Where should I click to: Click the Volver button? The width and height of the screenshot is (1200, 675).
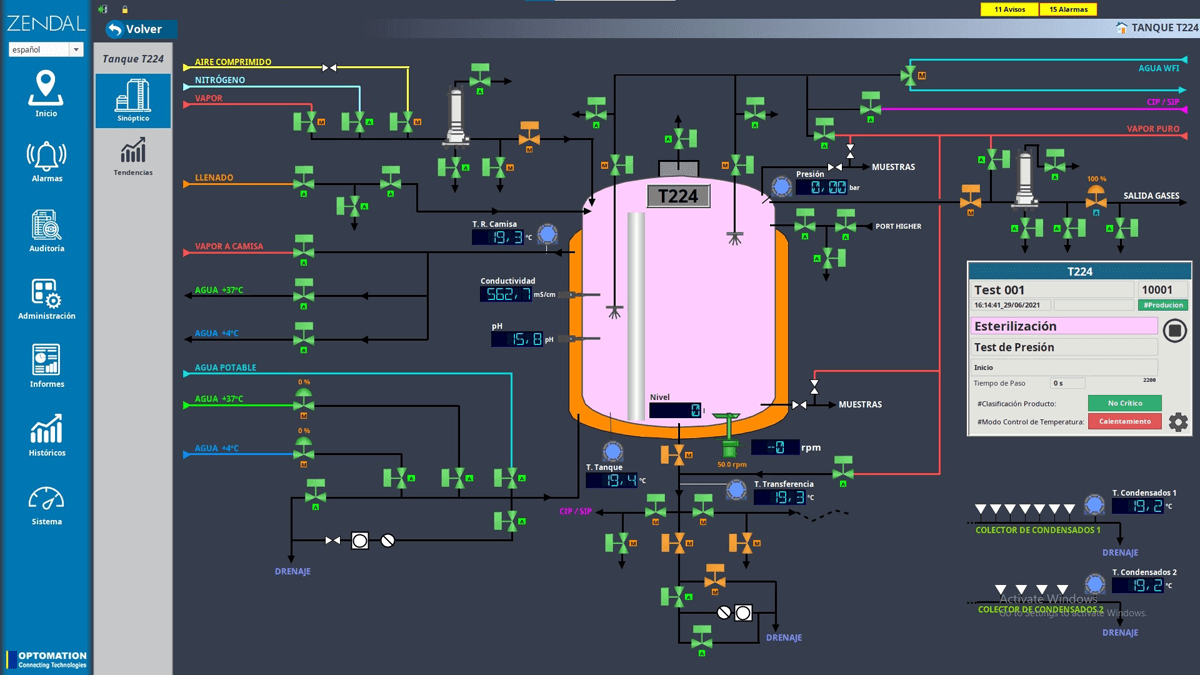tap(137, 29)
